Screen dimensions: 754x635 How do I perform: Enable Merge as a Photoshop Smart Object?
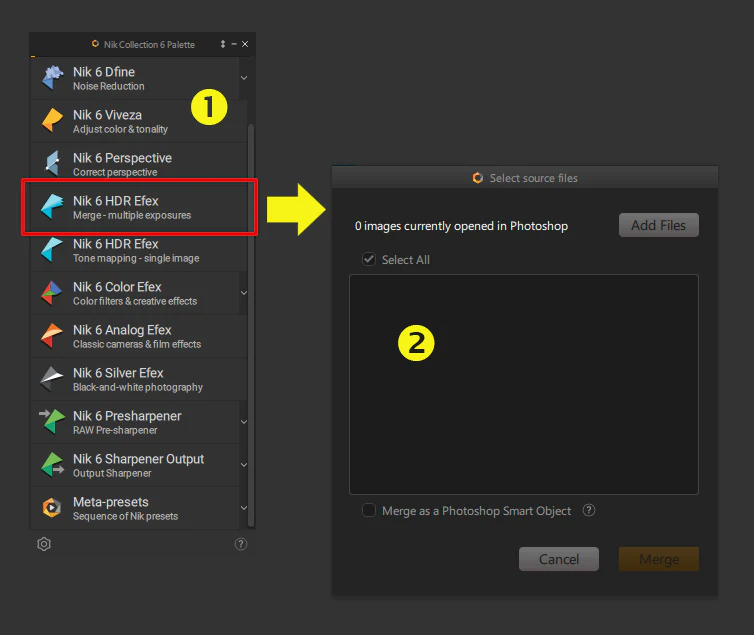point(369,510)
